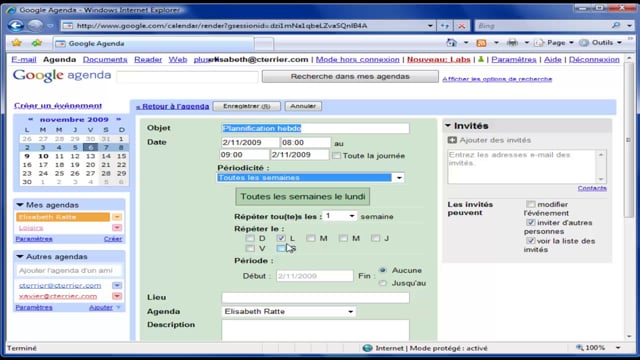Viewport: 640px width, 360px height.
Task: Click the Déconnexion link
Action: click(x=594, y=60)
